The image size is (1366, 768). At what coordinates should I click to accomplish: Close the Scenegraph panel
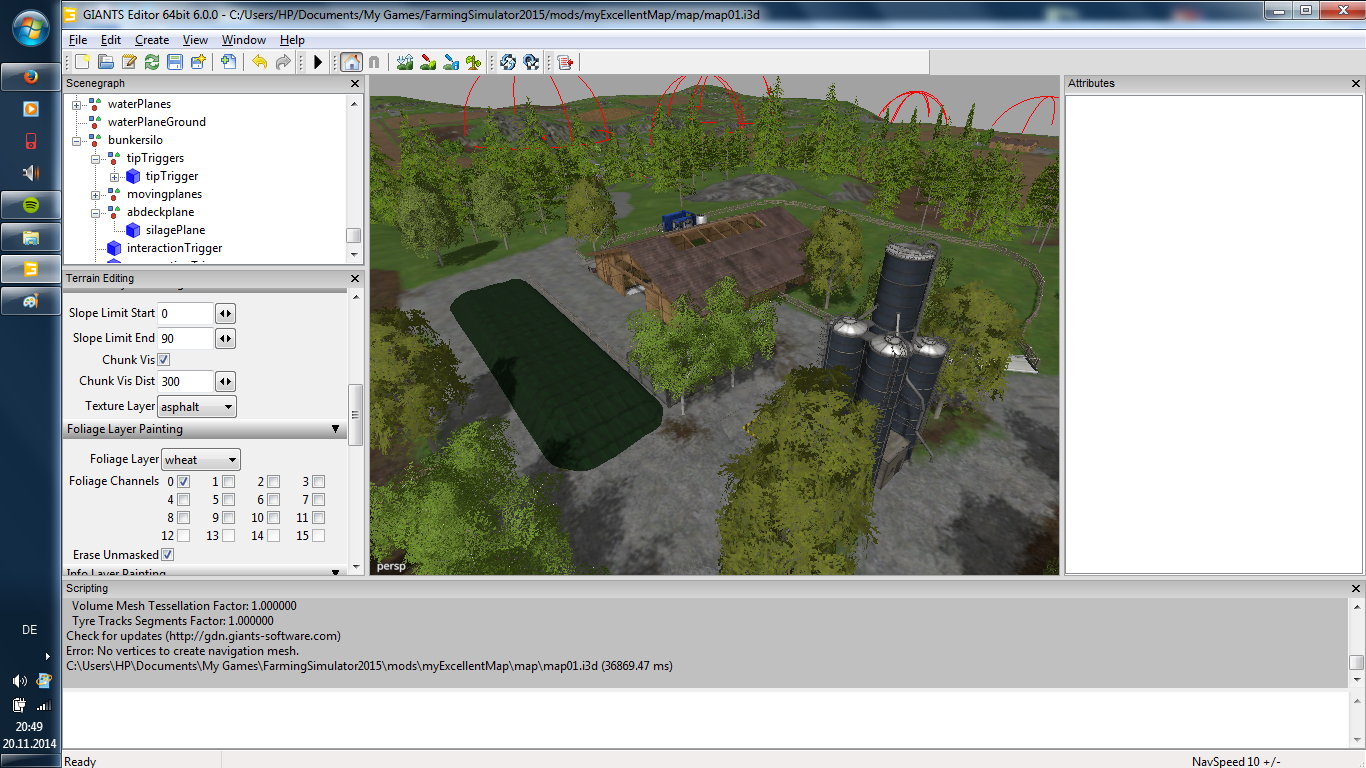(355, 84)
